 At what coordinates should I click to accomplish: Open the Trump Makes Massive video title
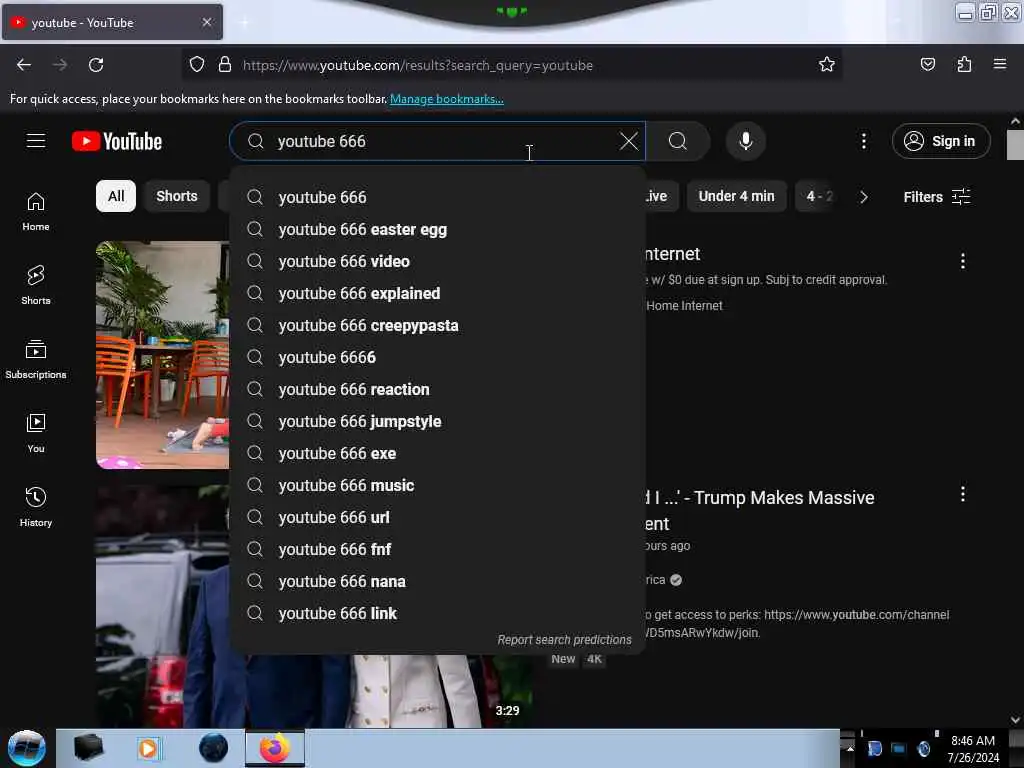760,510
